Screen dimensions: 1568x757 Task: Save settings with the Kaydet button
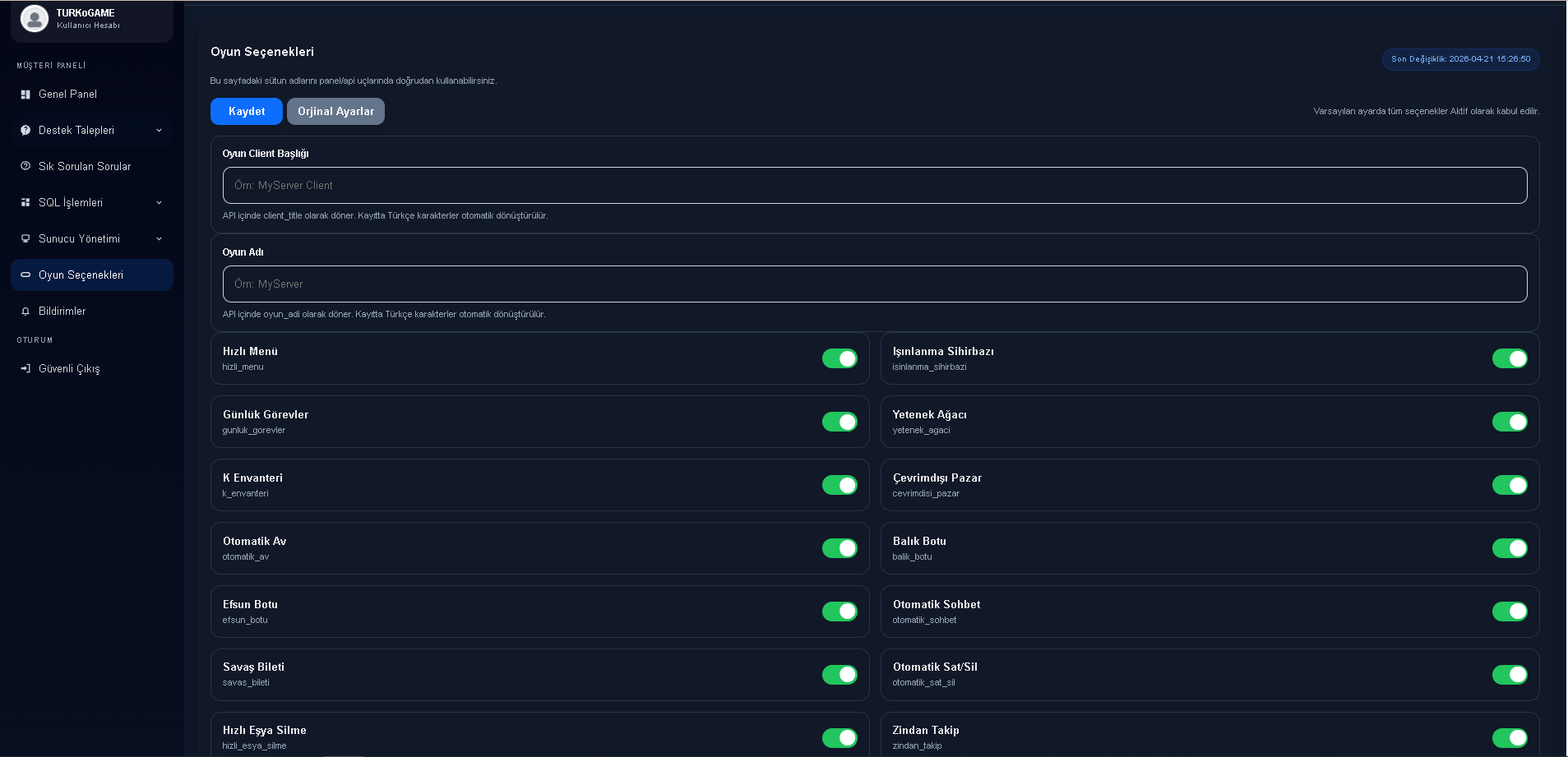pyautogui.click(x=247, y=111)
